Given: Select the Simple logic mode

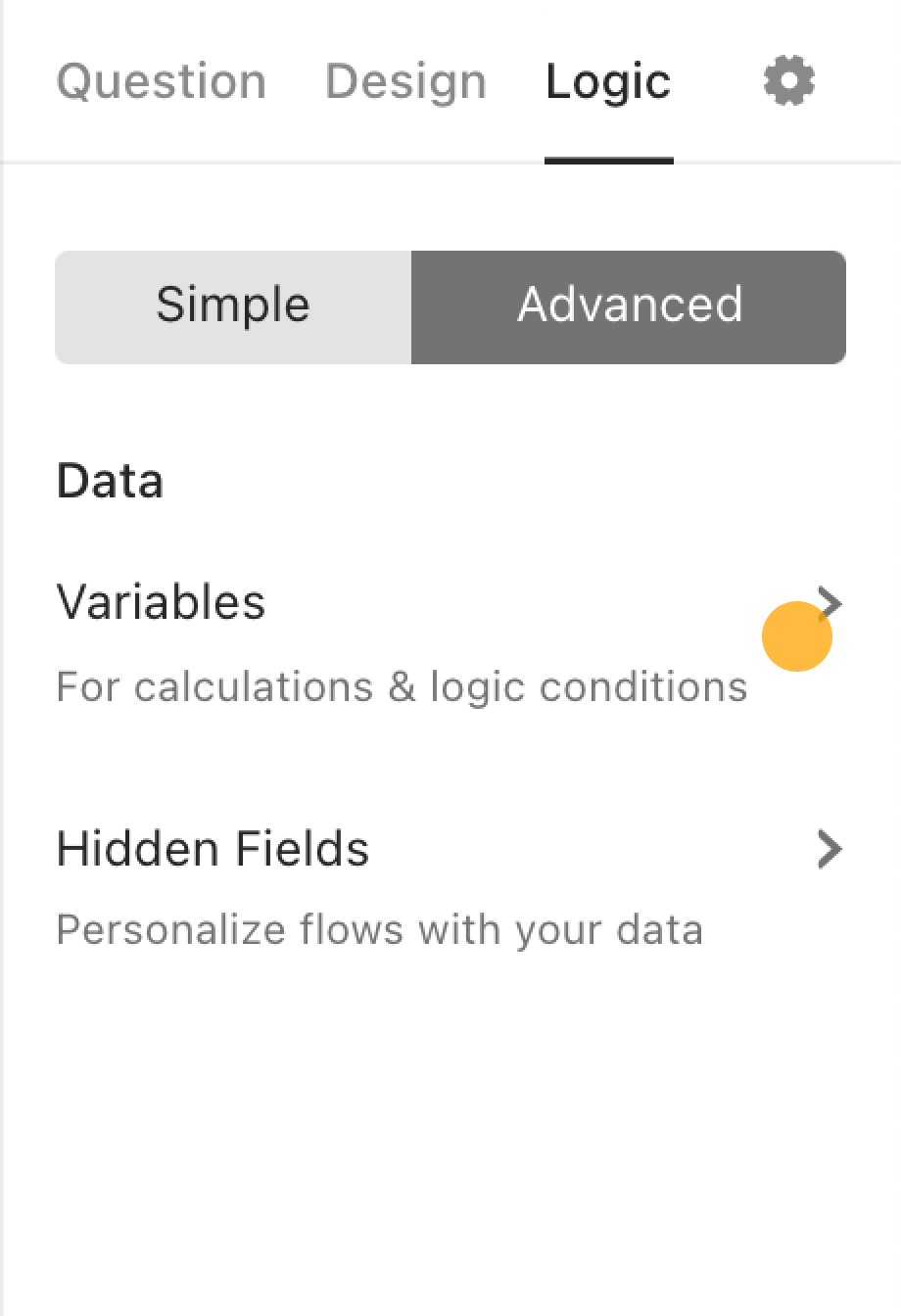Looking at the screenshot, I should 233,307.
